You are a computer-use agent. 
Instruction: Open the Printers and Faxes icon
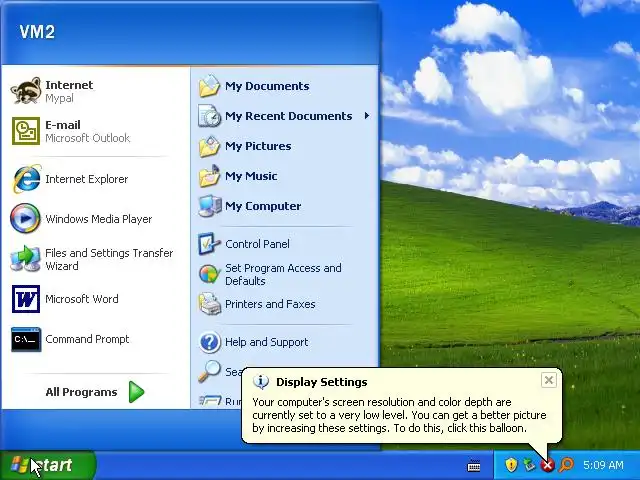pos(209,304)
